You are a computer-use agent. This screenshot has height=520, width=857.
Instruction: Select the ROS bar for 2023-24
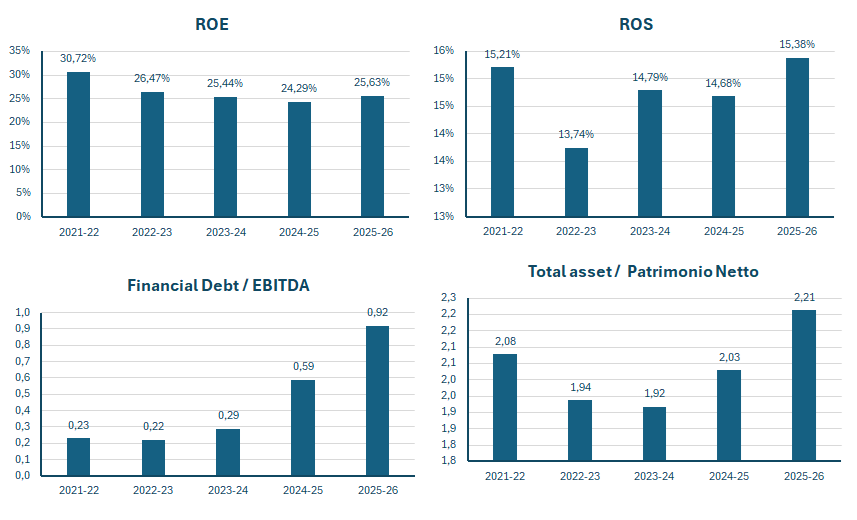[650, 154]
